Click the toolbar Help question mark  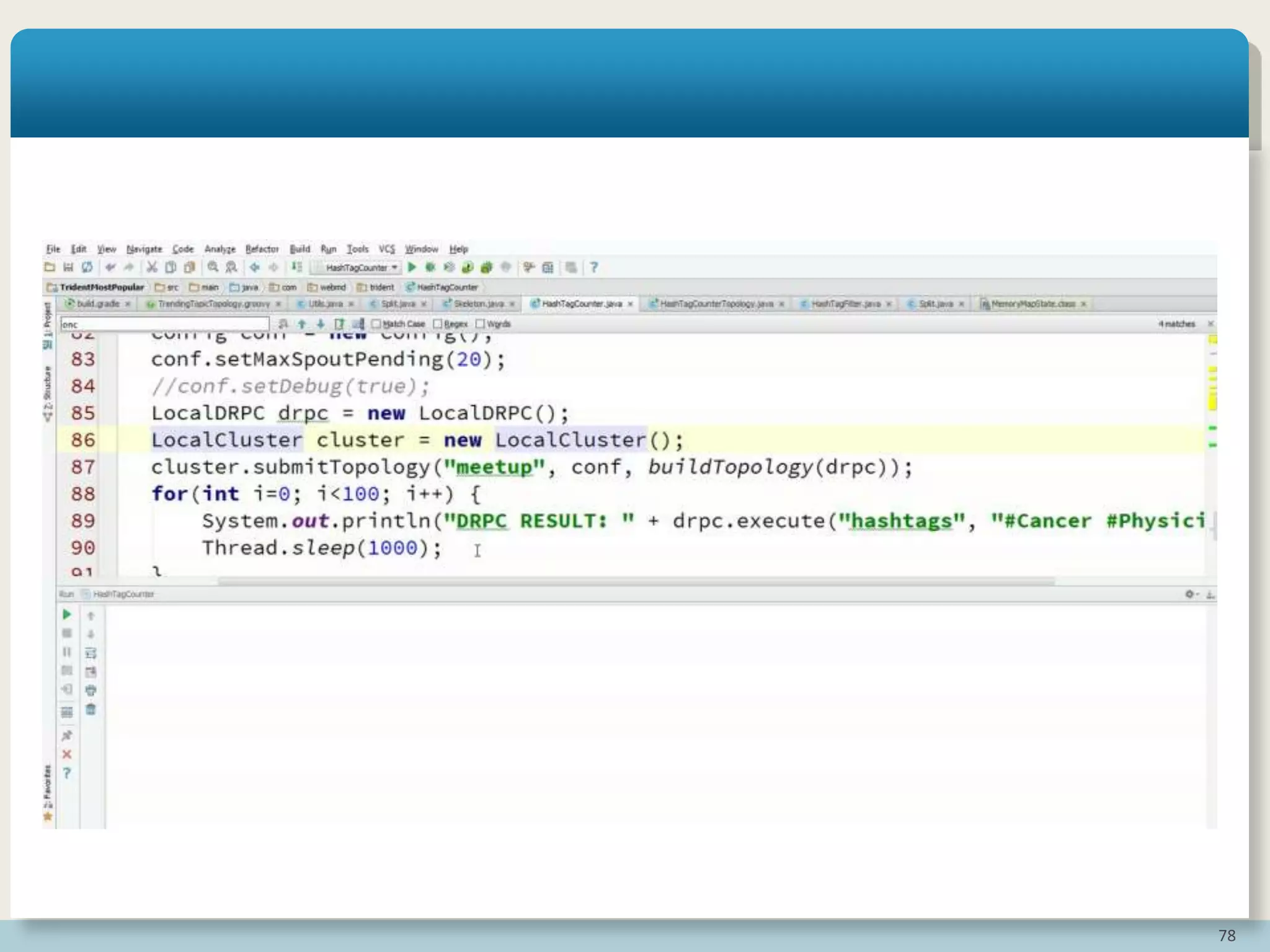click(x=593, y=267)
